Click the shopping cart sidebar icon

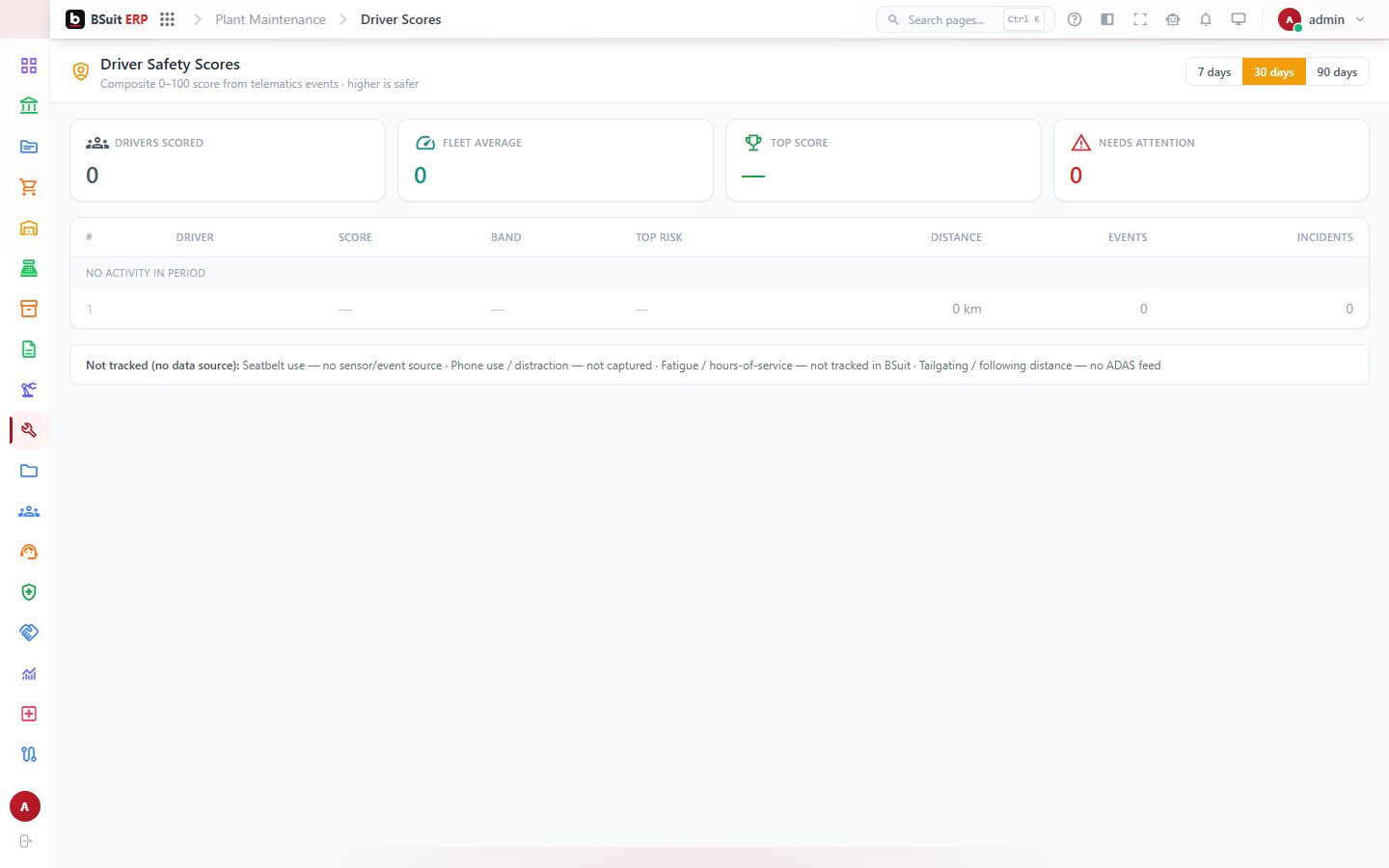(x=29, y=187)
